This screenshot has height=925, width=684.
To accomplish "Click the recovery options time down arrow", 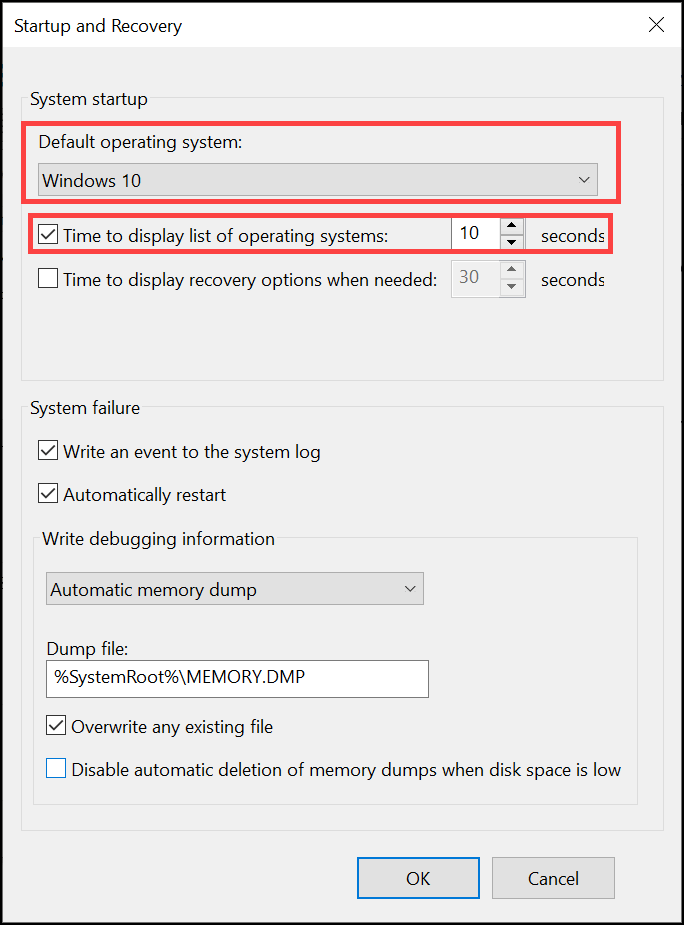I will (x=513, y=284).
